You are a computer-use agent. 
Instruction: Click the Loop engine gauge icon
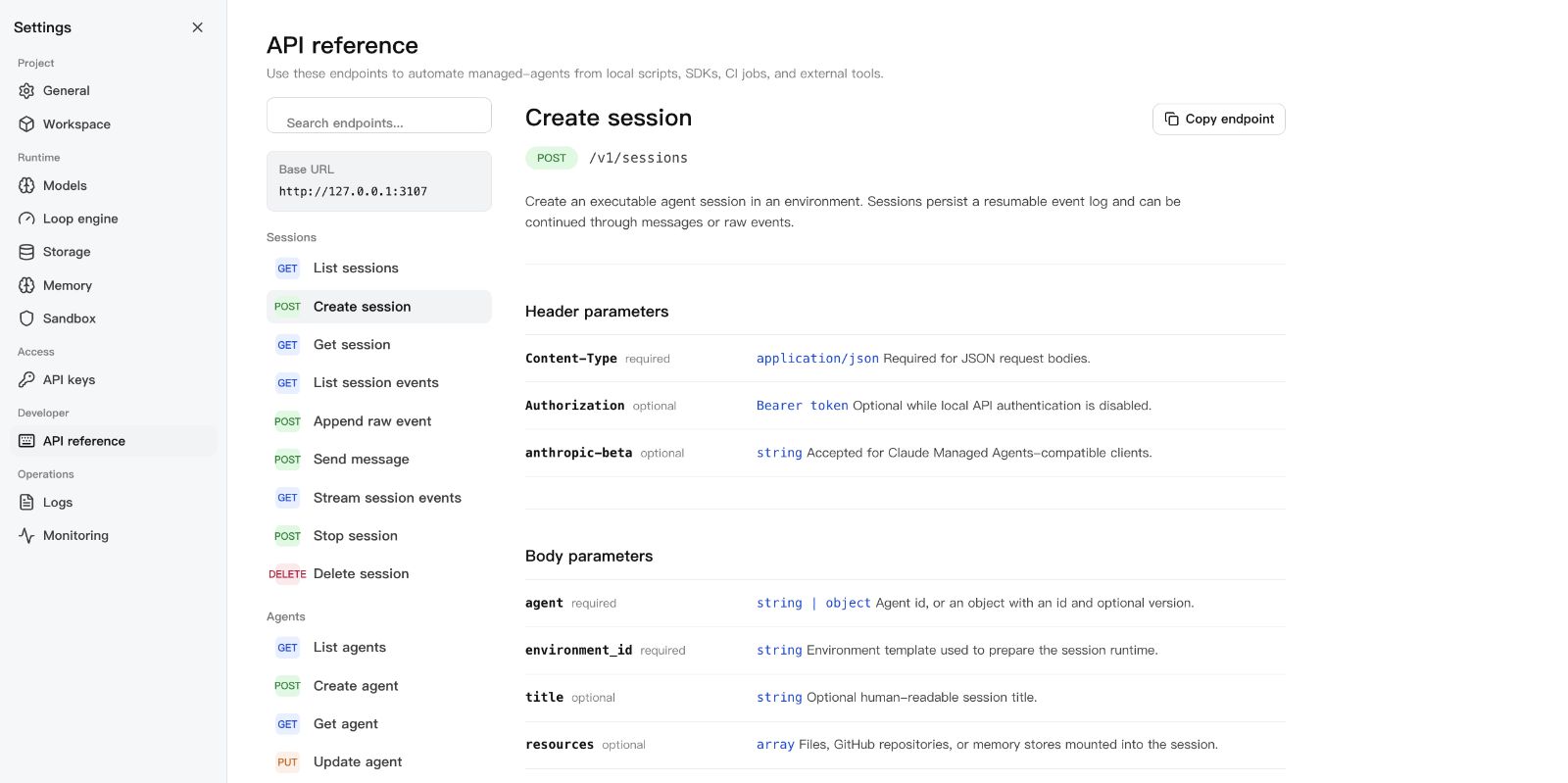pos(26,219)
